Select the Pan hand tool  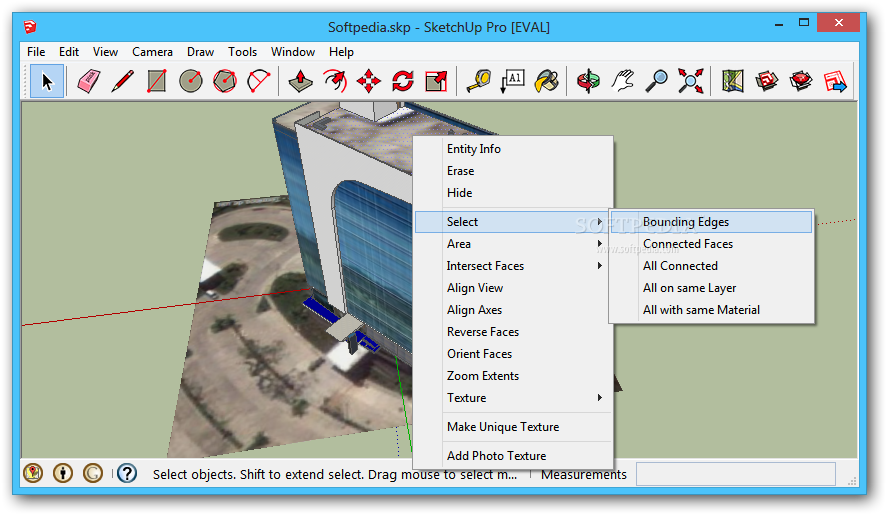tap(622, 81)
